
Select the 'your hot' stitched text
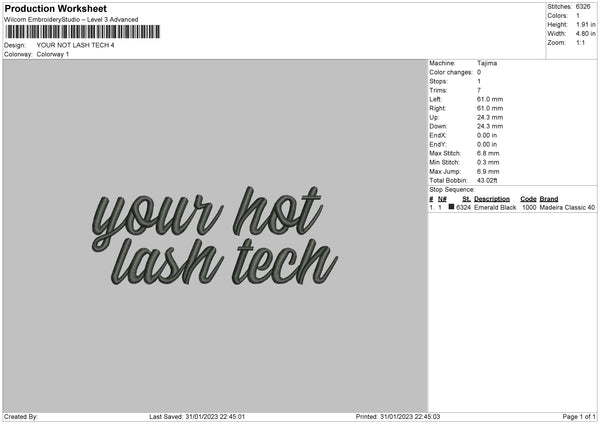tap(208, 207)
